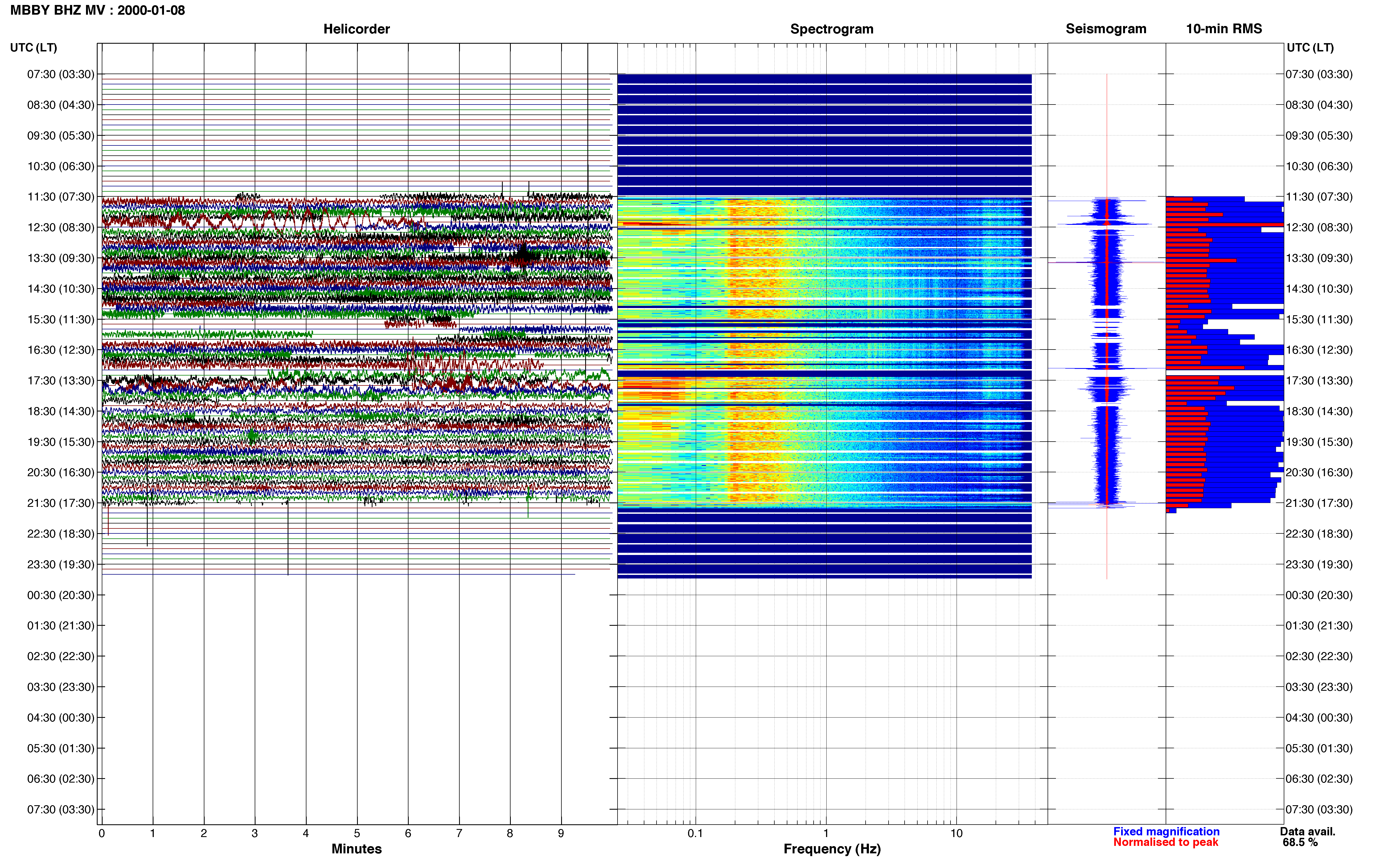Image resolution: width=1388 pixels, height=868 pixels.
Task: Click left time label '18:30 (14:30)'
Action: pyautogui.click(x=61, y=411)
